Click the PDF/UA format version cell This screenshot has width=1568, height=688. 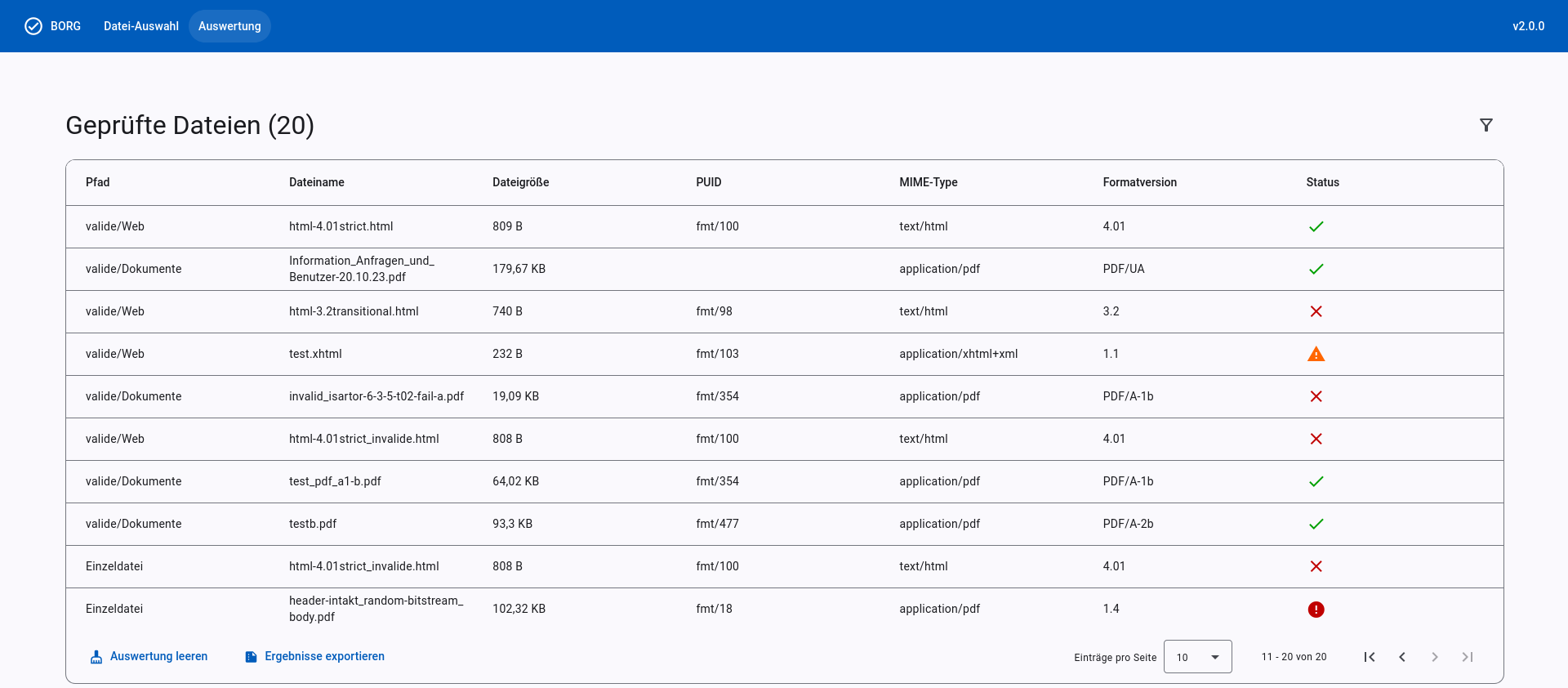(1123, 269)
